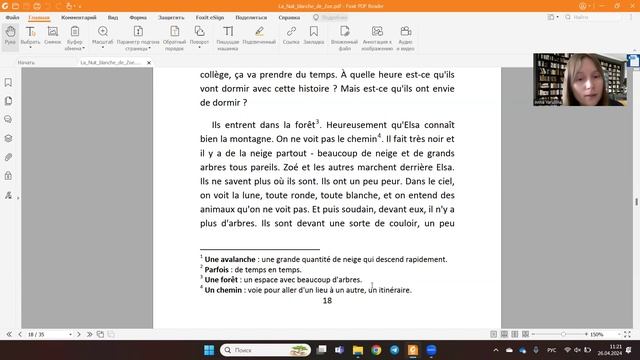This screenshot has width=640, height=360.
Task: Click the Zoom (Масштаб) magnifier tool
Action: (x=102, y=32)
